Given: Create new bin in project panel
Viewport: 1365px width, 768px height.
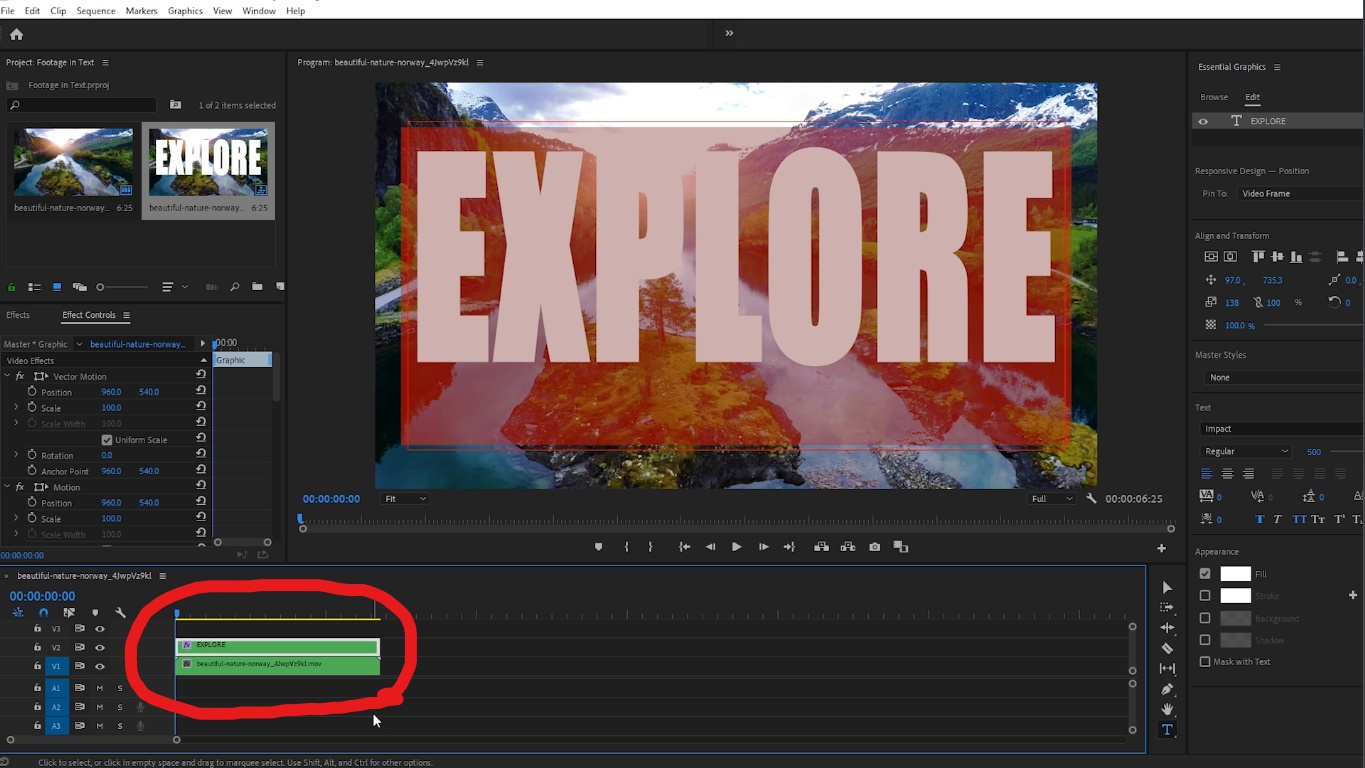Looking at the screenshot, I should [x=257, y=287].
